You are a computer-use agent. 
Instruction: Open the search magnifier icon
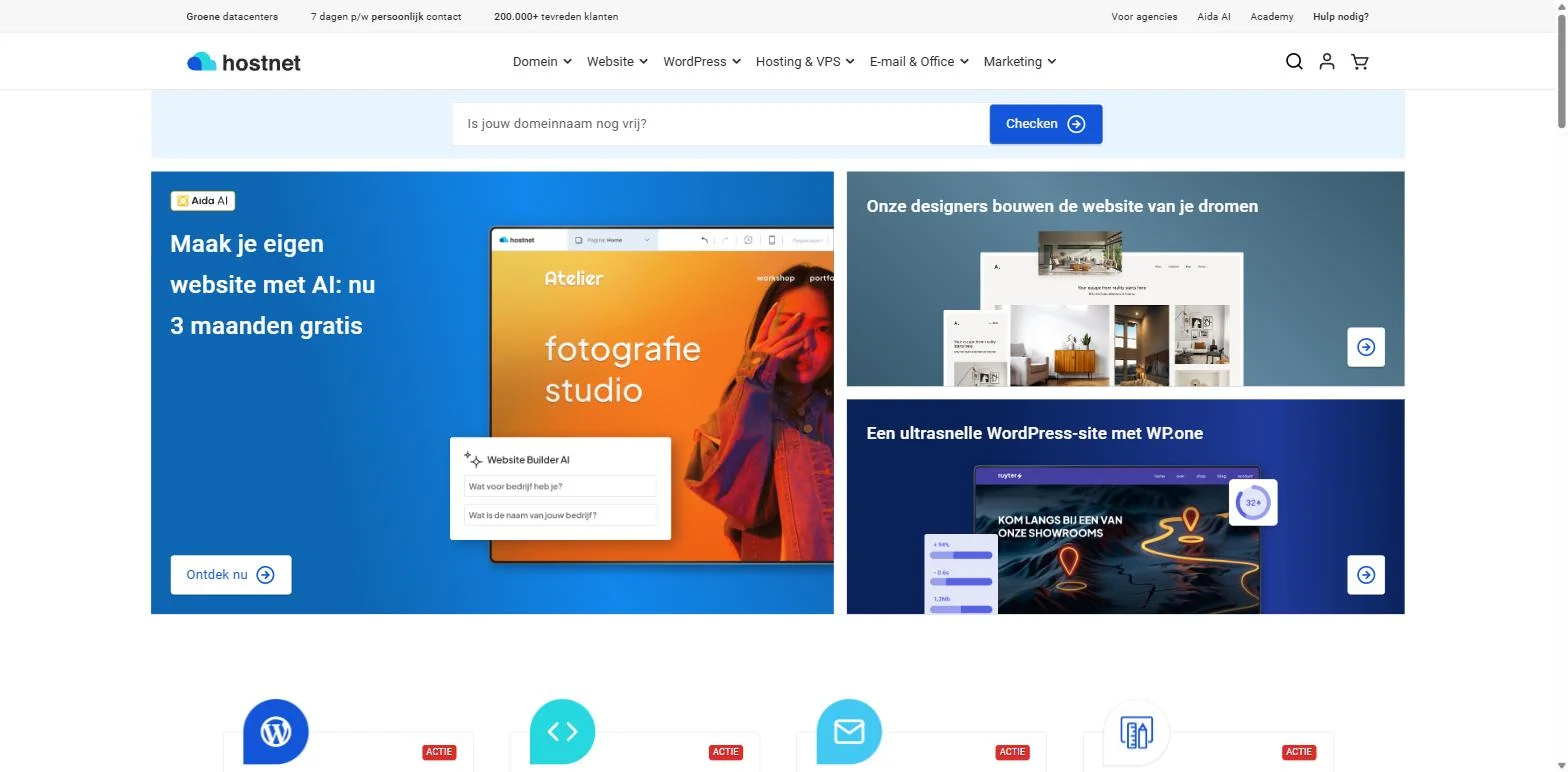[1294, 62]
